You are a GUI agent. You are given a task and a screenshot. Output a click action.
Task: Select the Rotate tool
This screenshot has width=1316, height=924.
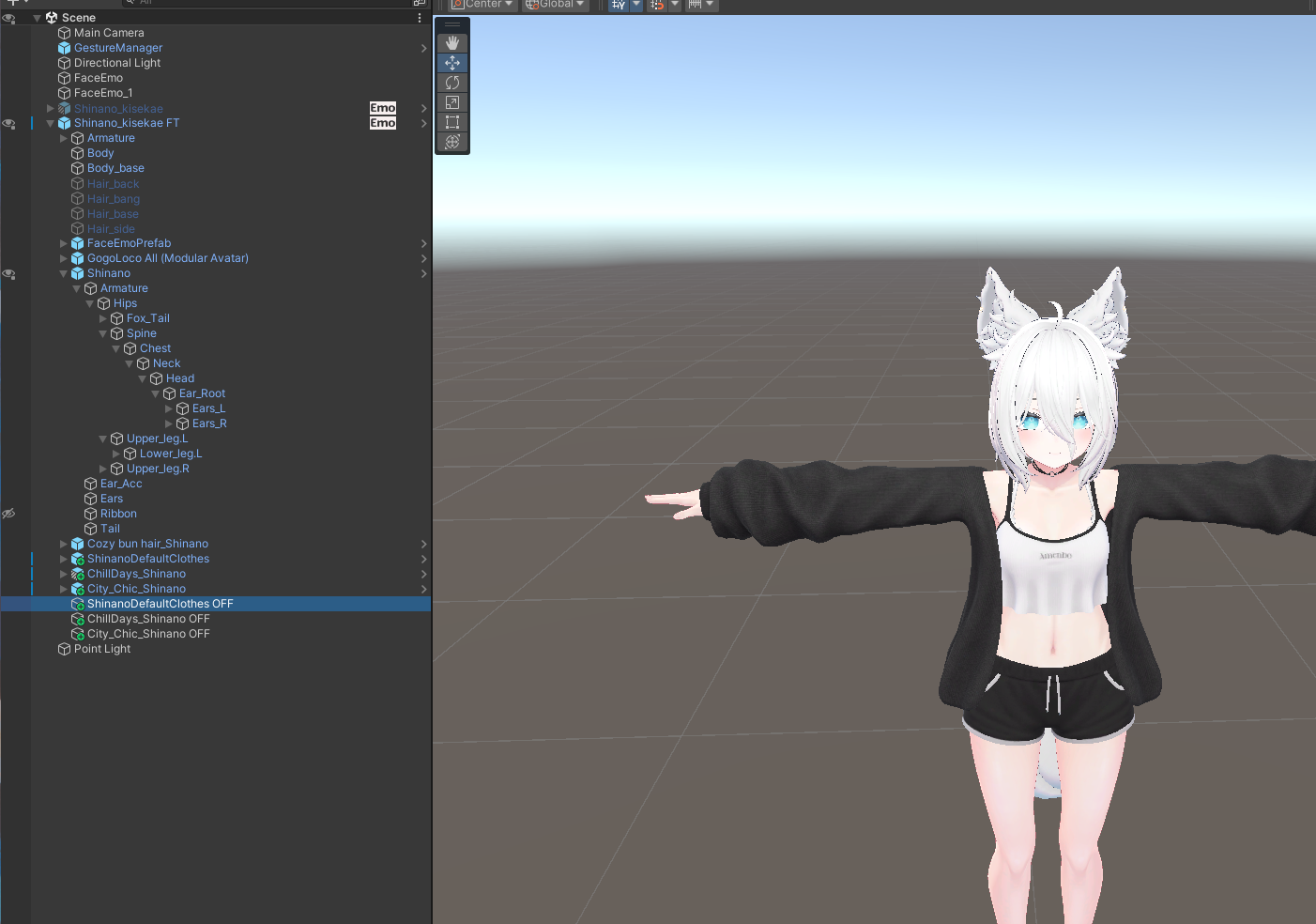452,83
